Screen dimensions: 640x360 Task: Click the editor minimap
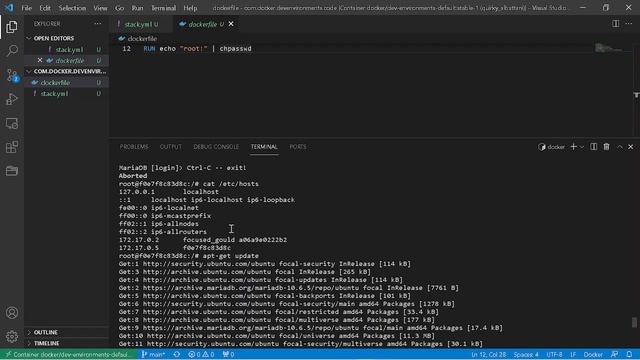pyautogui.click(x=609, y=49)
